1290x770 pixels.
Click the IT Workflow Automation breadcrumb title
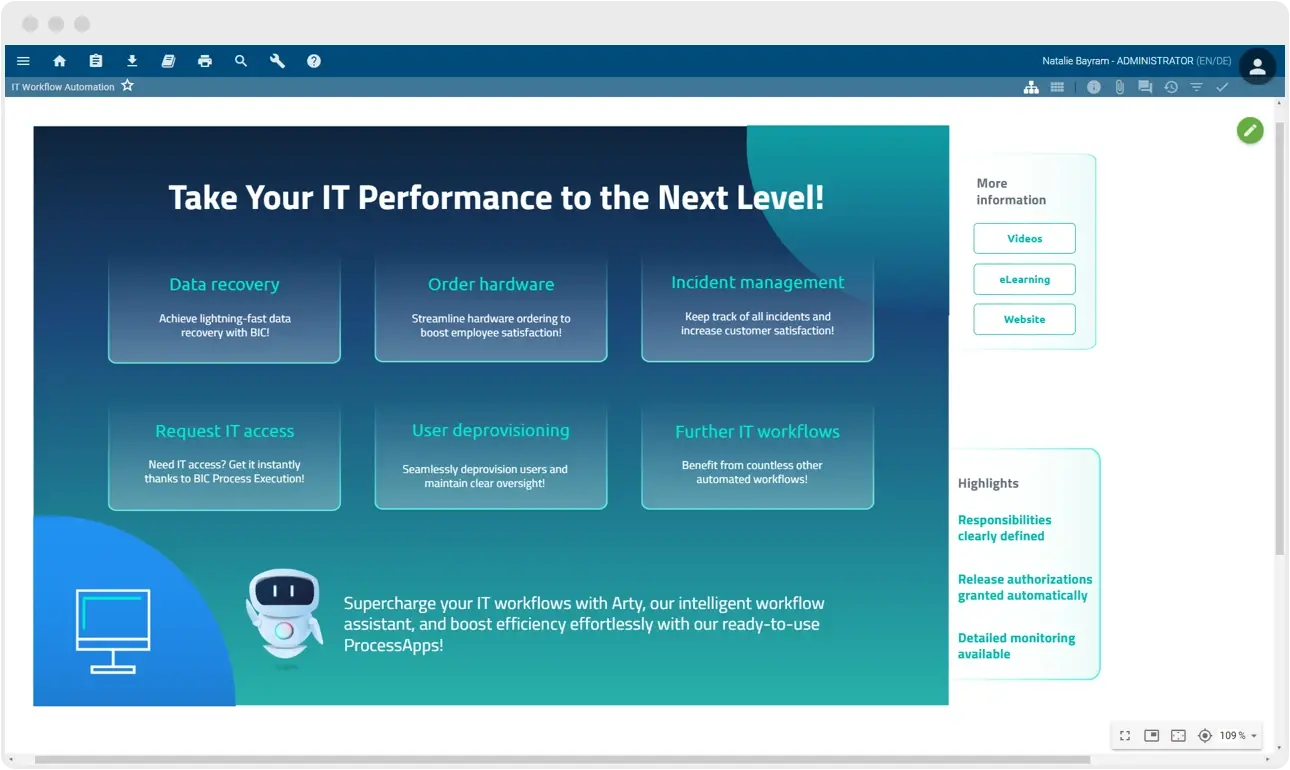pyautogui.click(x=63, y=87)
